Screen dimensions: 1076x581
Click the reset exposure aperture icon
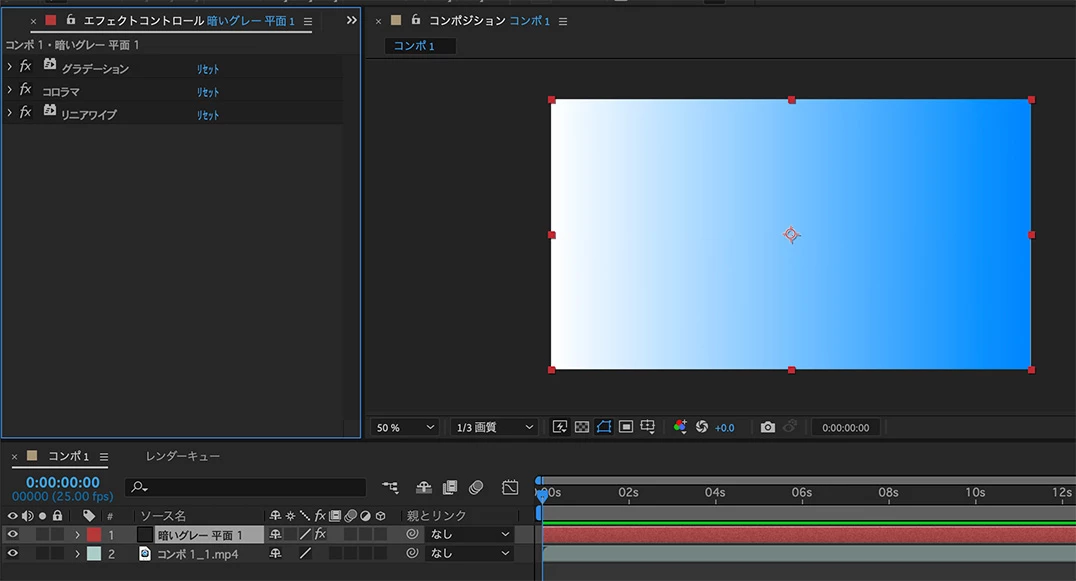coord(702,427)
